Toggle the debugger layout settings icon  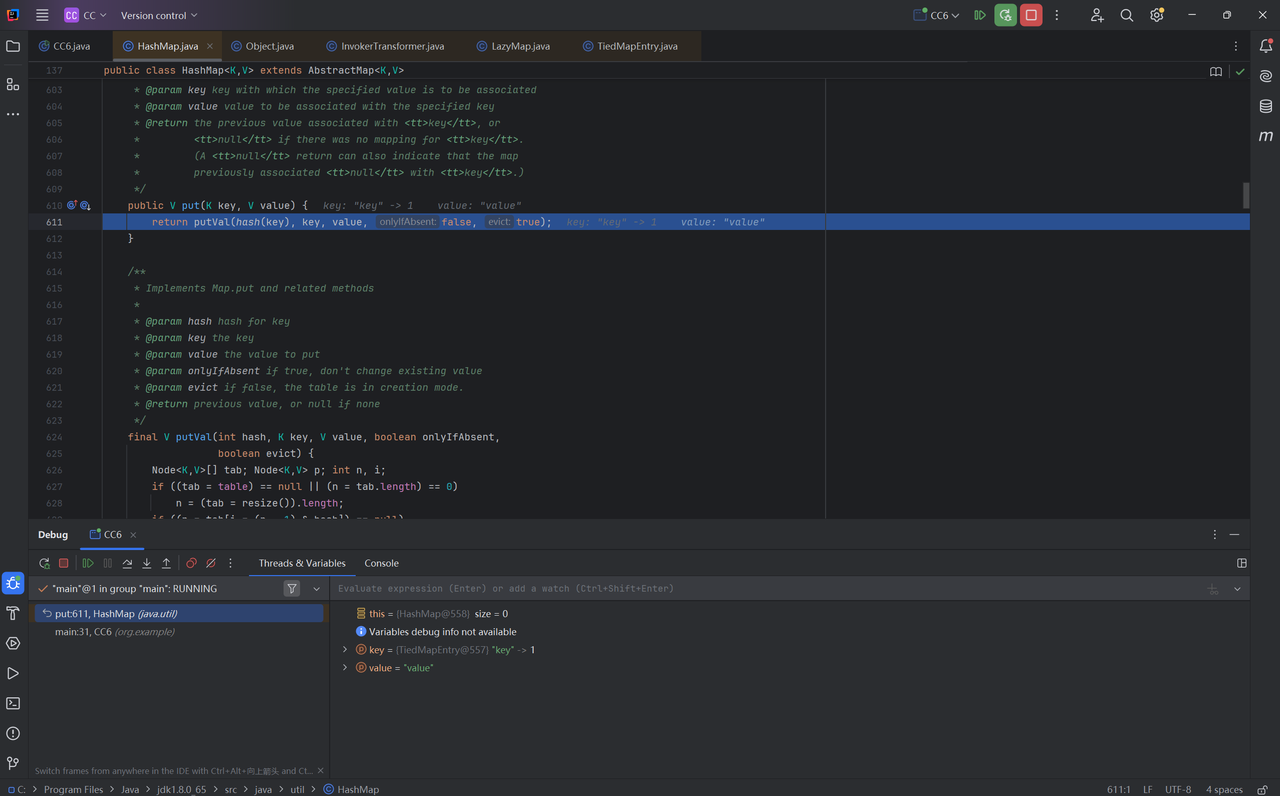1242,563
